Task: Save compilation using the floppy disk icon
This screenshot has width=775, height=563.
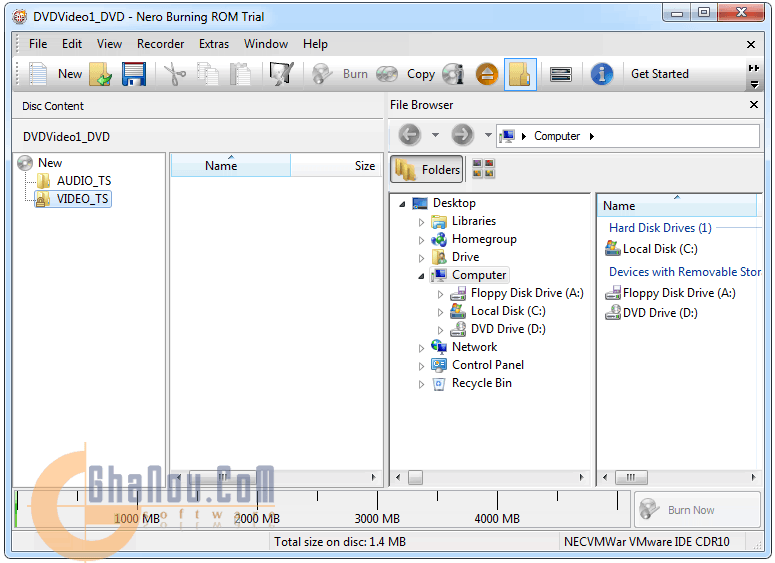Action: tap(134, 74)
